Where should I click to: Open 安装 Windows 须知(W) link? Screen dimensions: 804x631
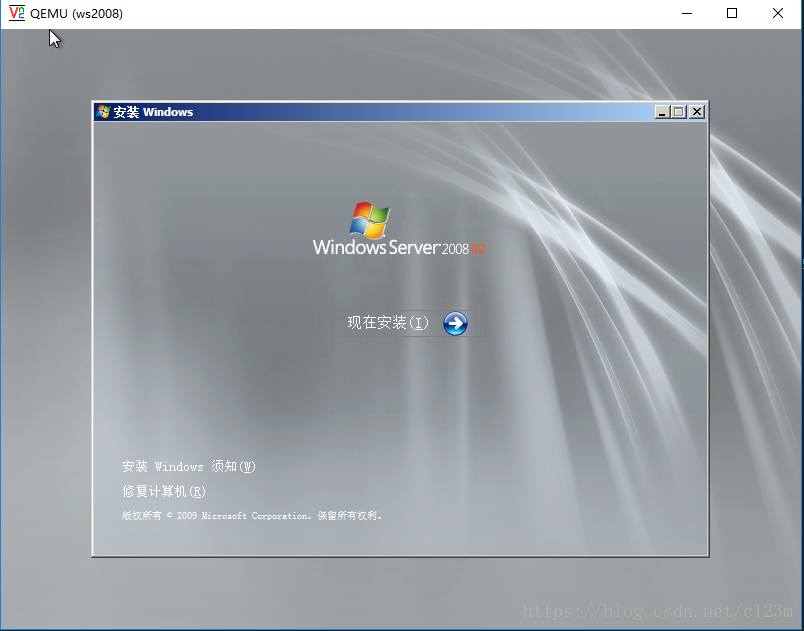(x=189, y=466)
